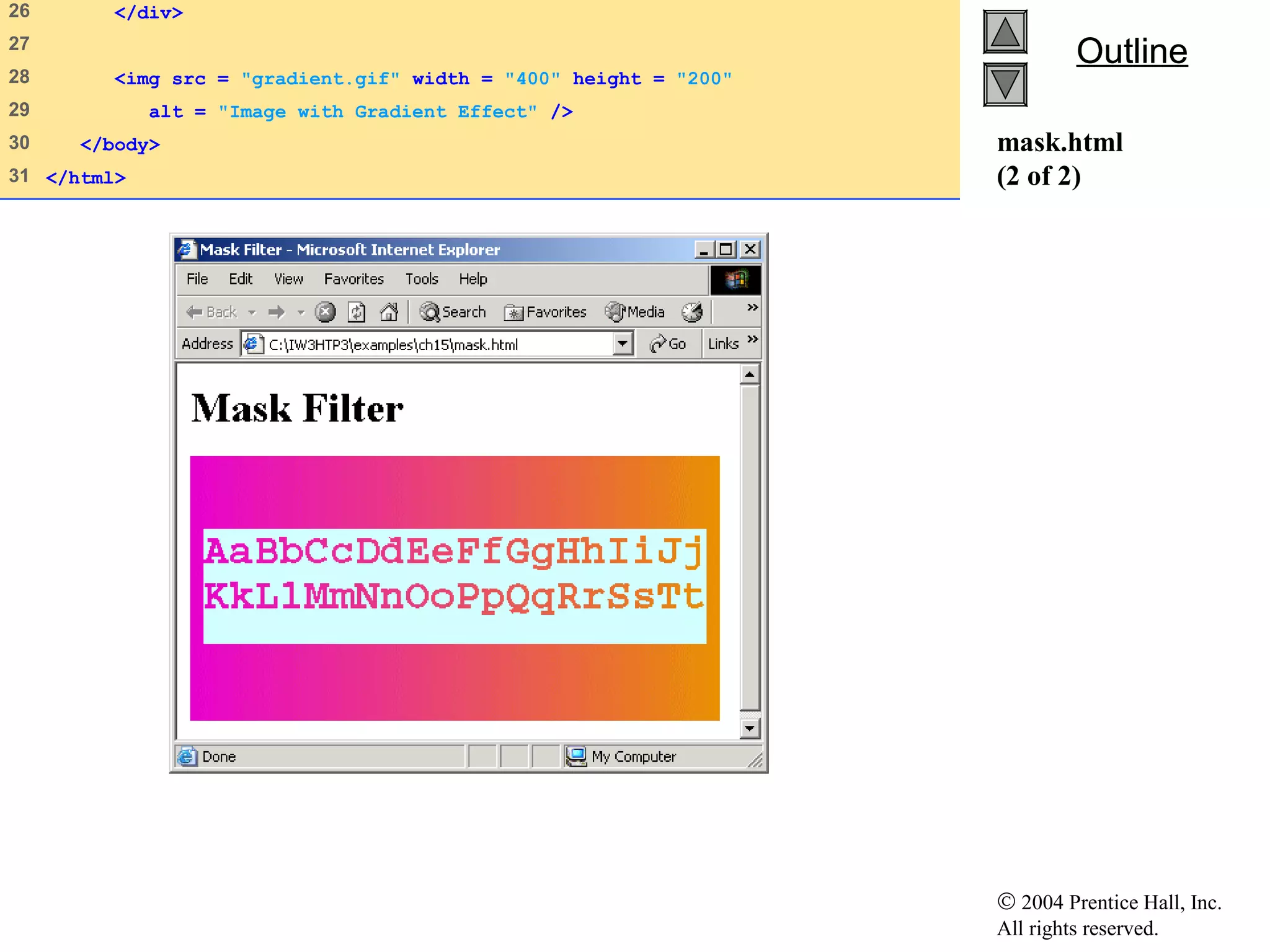Click the down arrow slide navigation button
This screenshot has width=1270, height=952.
(x=1005, y=84)
